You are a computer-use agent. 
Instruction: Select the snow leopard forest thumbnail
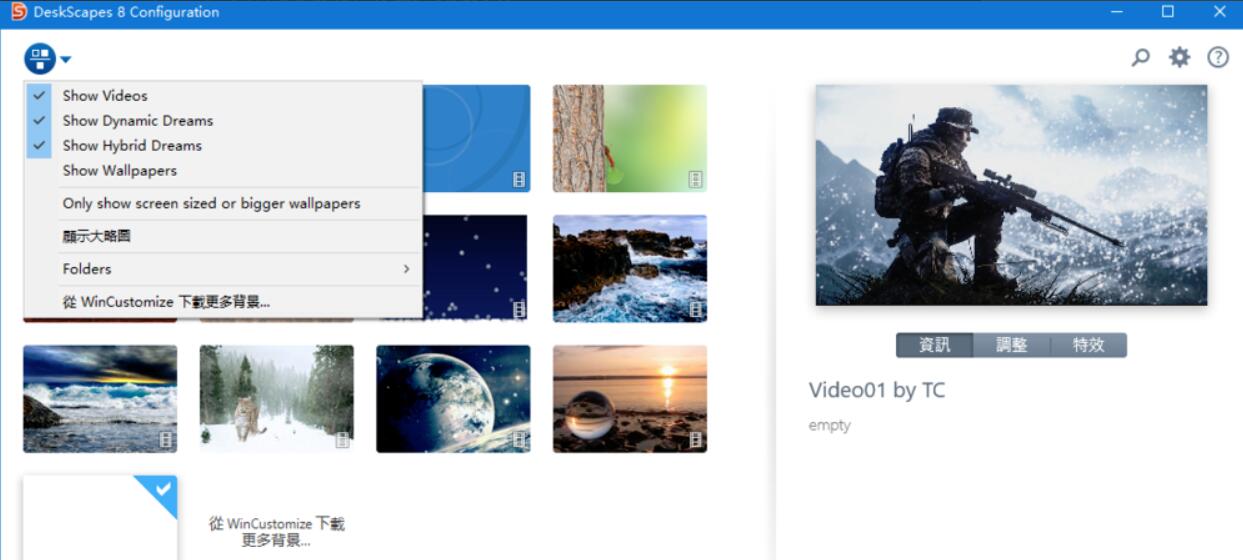(276, 399)
